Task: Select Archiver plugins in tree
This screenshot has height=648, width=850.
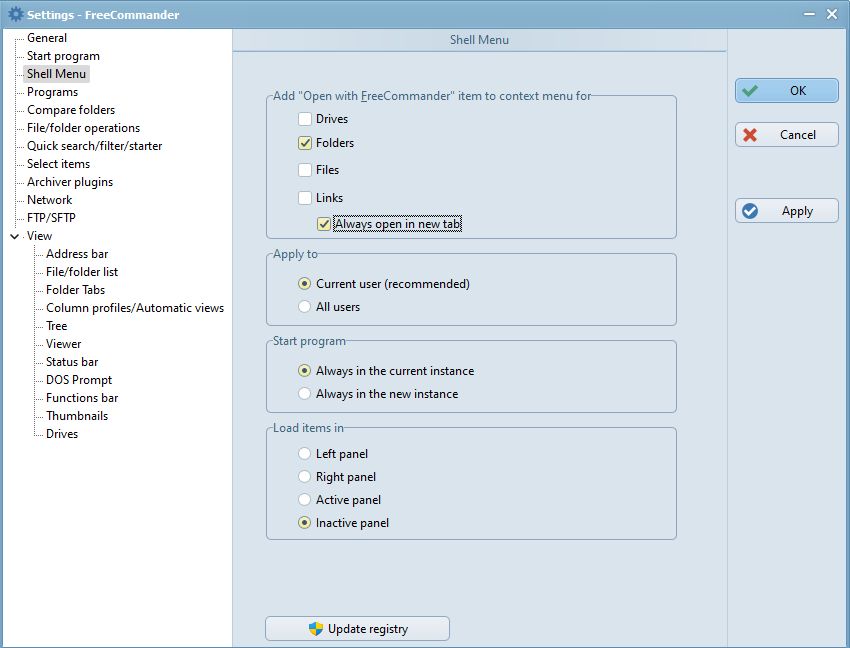Action: [x=70, y=182]
